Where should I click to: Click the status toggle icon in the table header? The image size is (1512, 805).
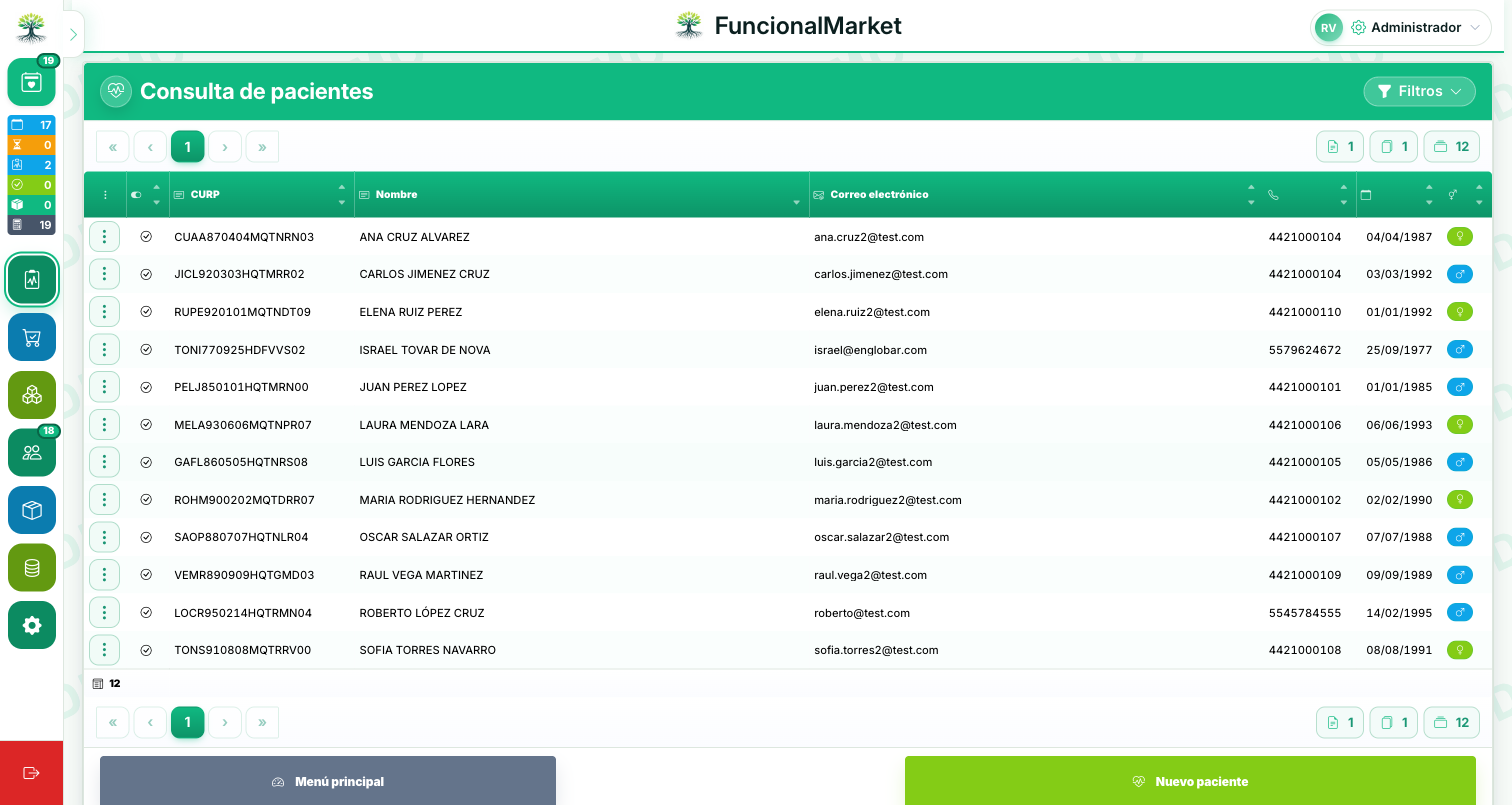tap(136, 195)
